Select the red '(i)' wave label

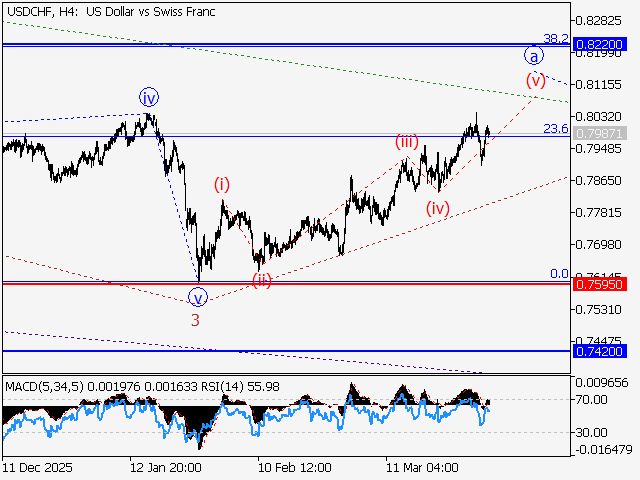click(x=221, y=184)
